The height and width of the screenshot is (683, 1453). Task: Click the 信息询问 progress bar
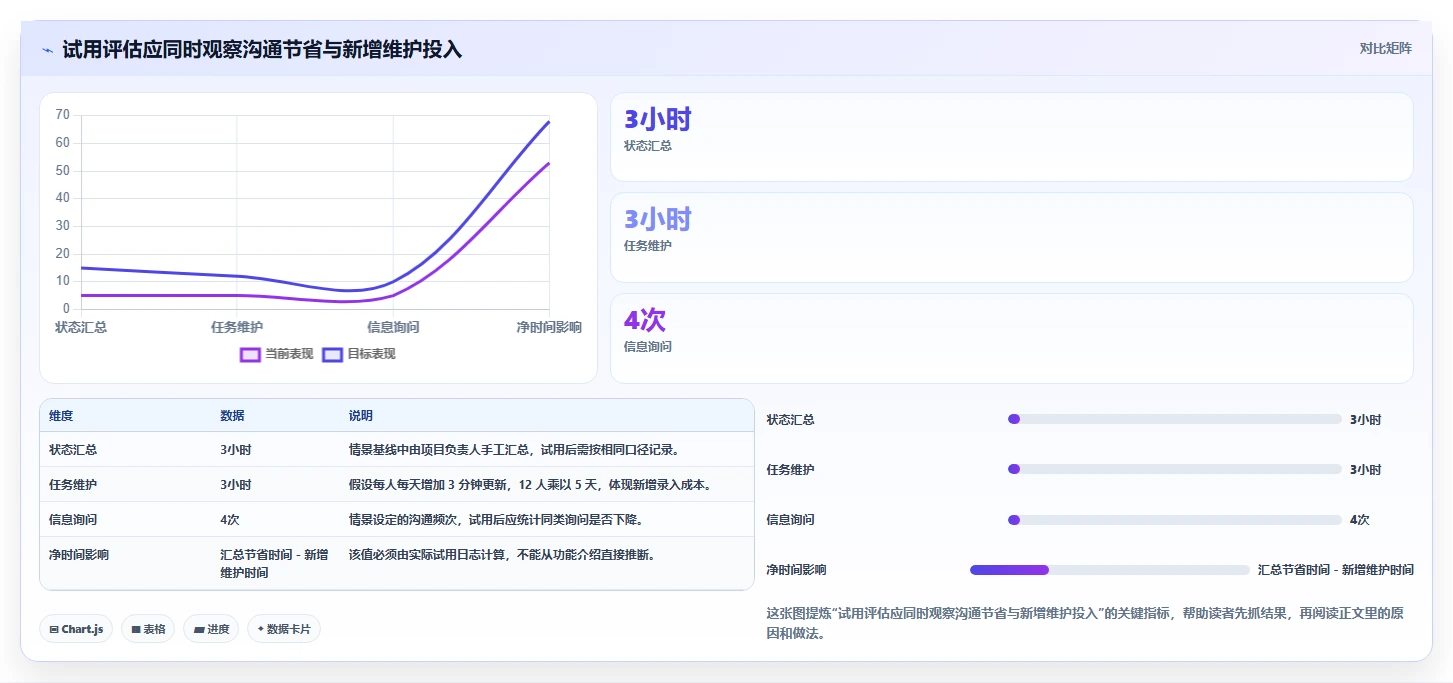pos(1175,520)
